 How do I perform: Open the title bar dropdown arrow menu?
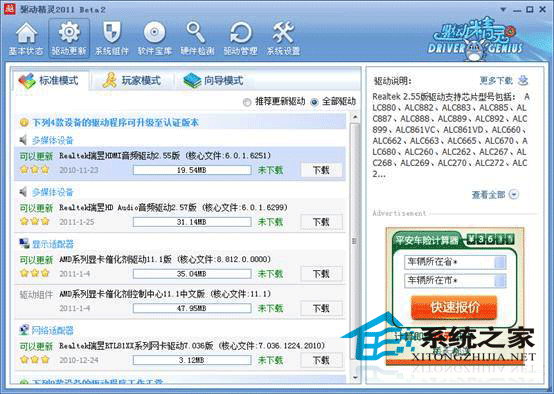(503, 10)
